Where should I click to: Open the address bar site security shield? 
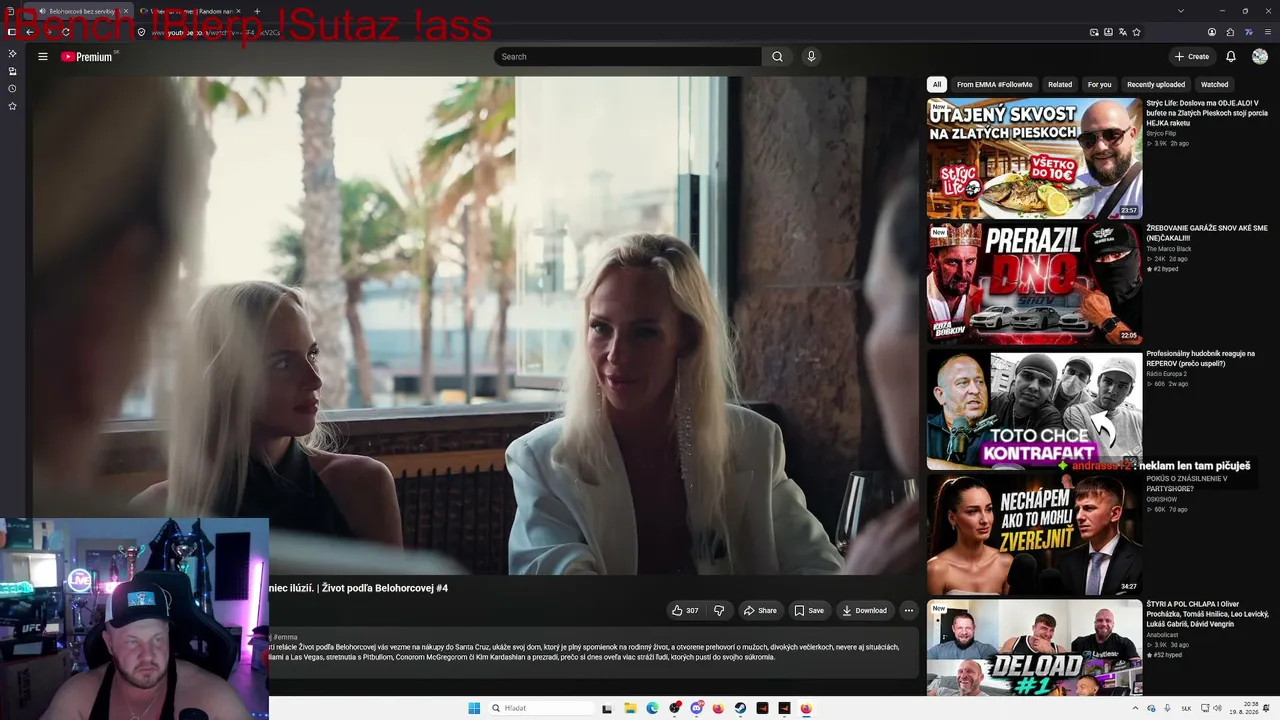[x=141, y=32]
